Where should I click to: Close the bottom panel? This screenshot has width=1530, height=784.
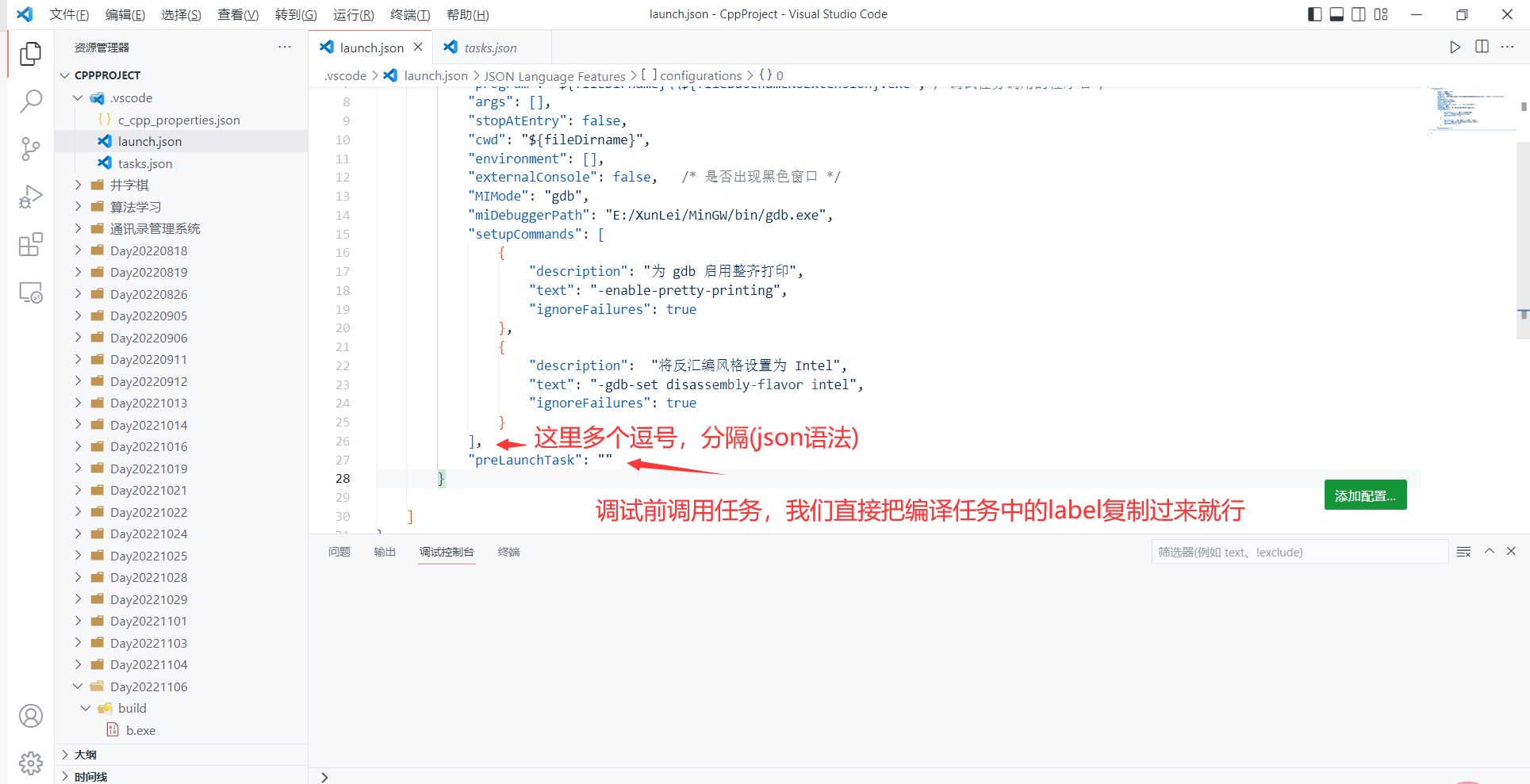[1511, 551]
